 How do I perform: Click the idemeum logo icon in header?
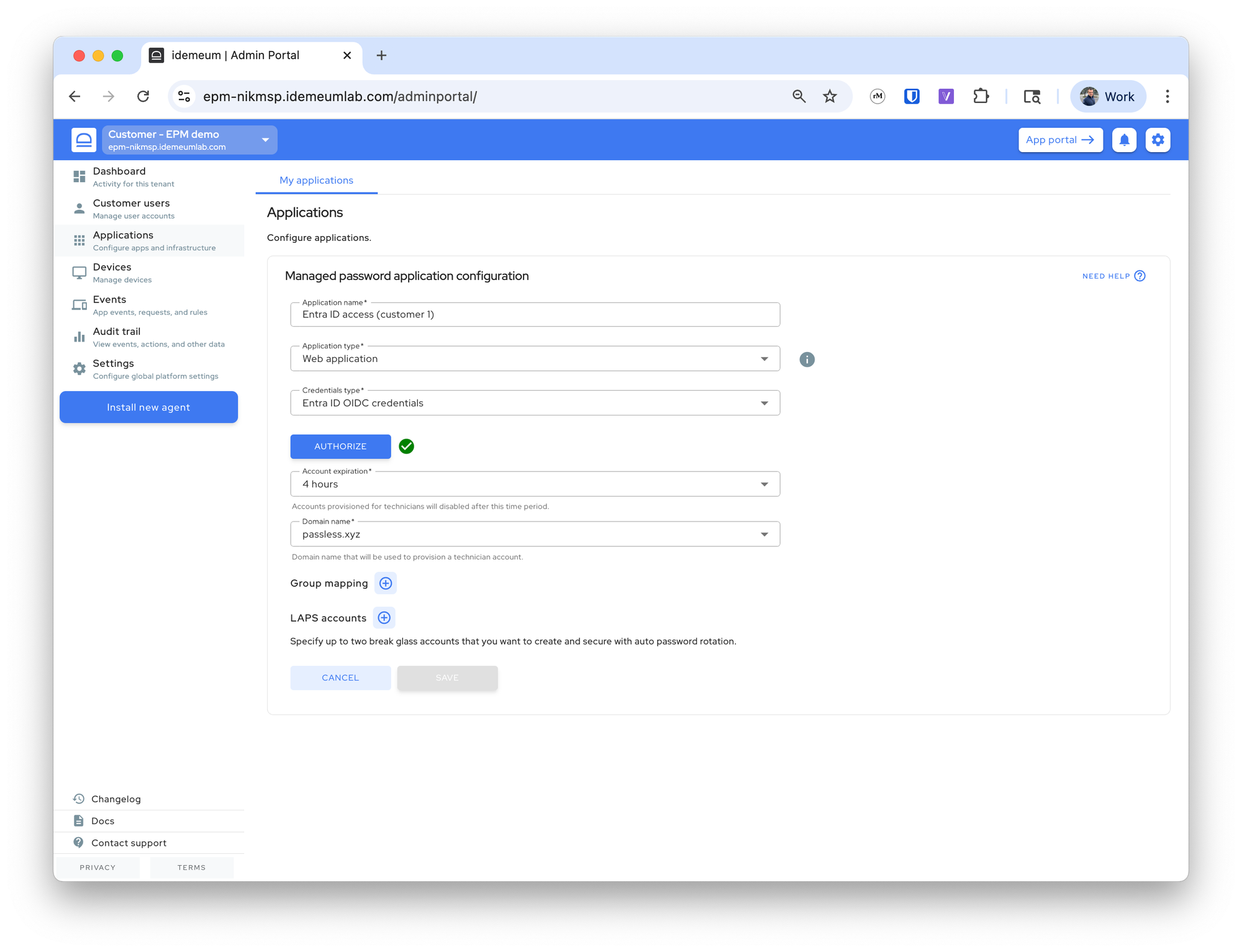click(84, 140)
